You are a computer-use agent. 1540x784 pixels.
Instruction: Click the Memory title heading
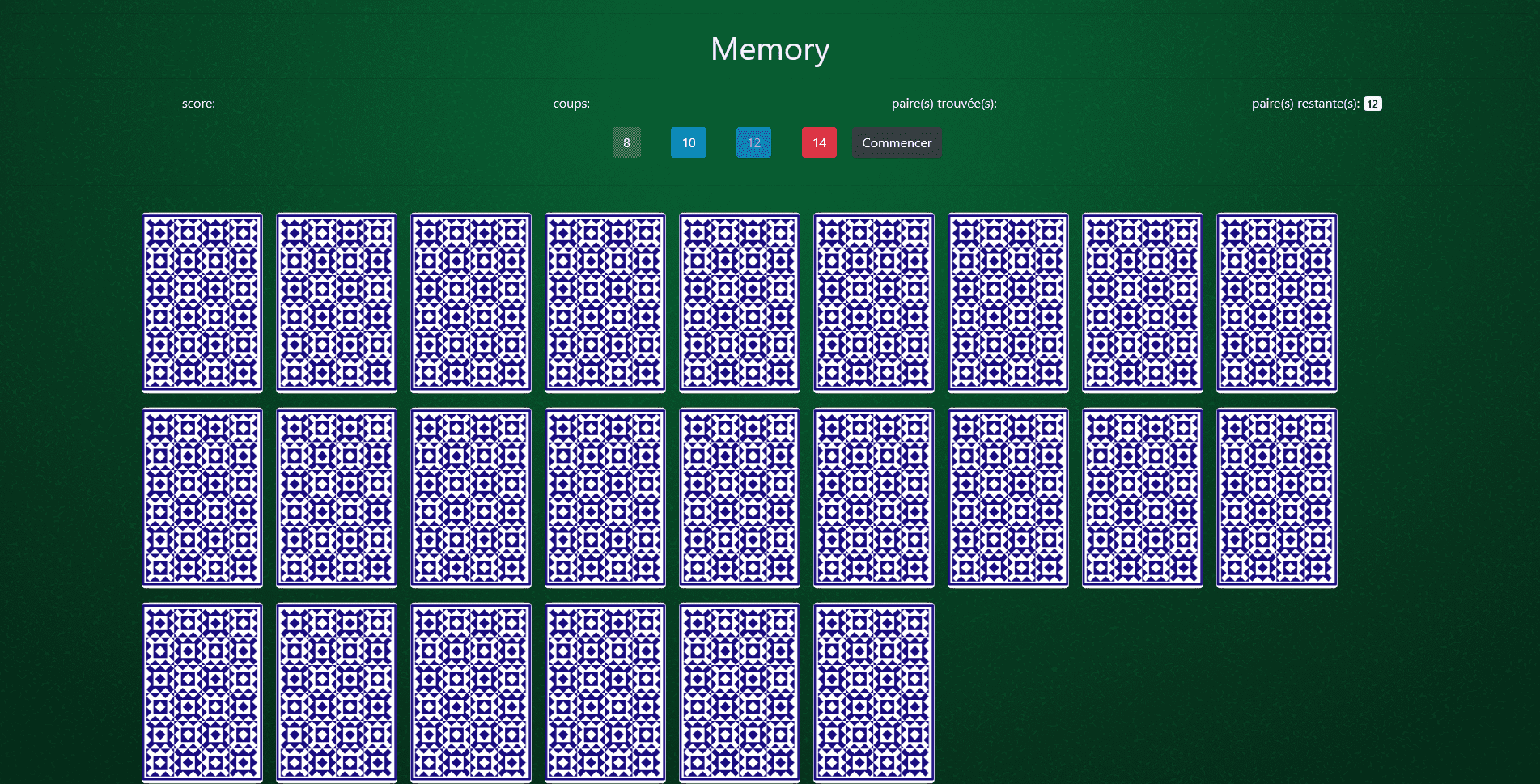tap(770, 49)
